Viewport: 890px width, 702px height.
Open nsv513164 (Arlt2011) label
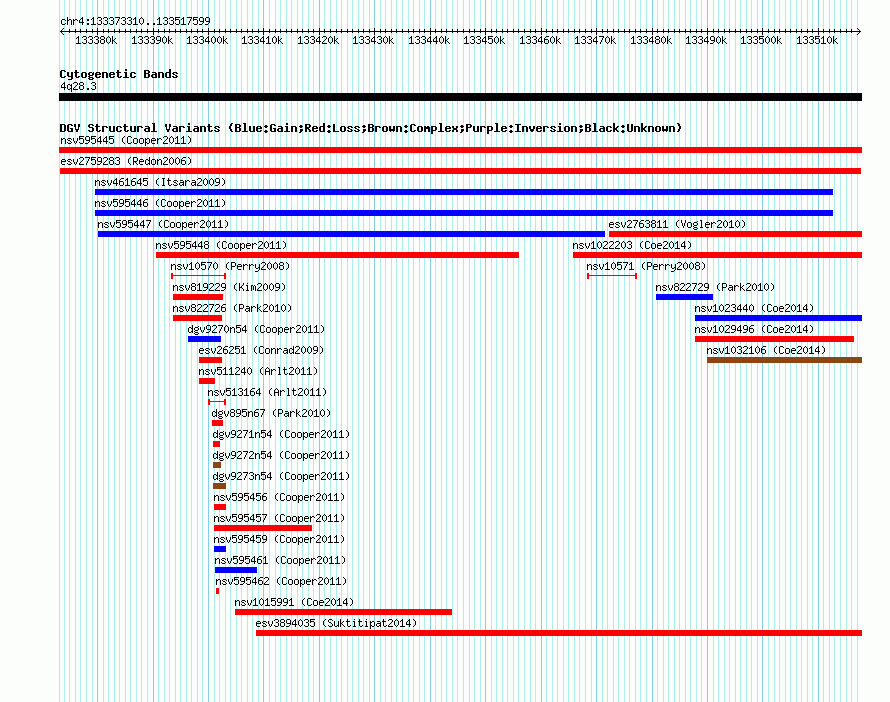267,392
